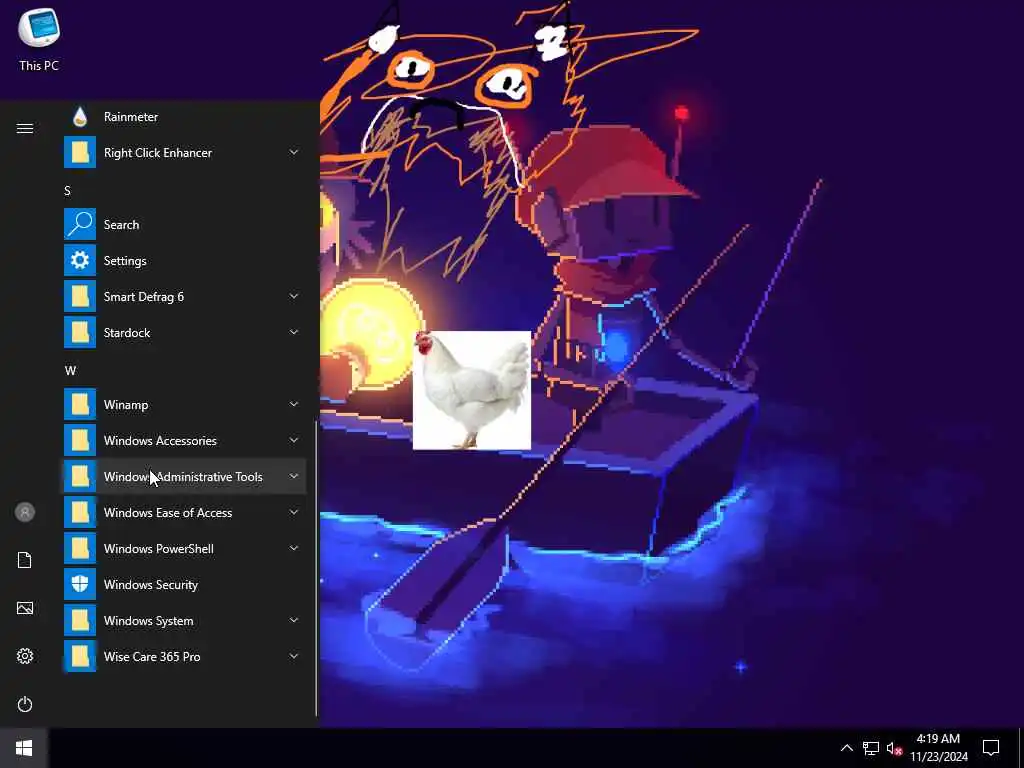Click the Windows Ease of Access folder icon
The width and height of the screenshot is (1024, 768).
80,513
